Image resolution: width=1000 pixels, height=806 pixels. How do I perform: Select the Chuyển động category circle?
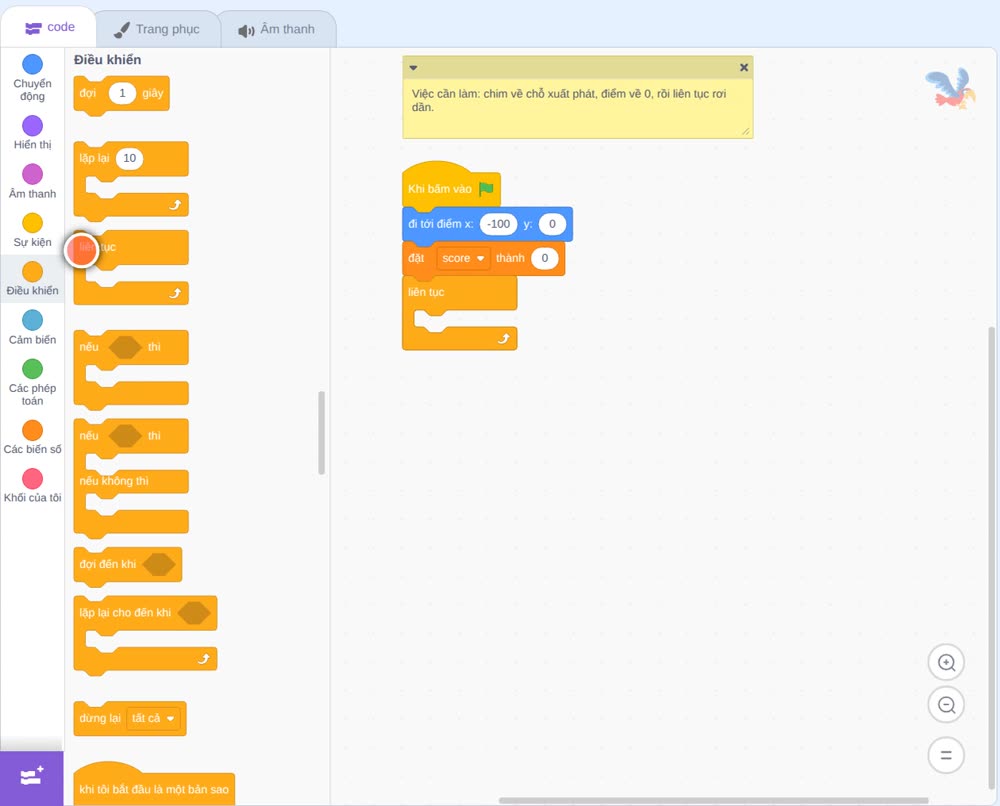tap(32, 64)
